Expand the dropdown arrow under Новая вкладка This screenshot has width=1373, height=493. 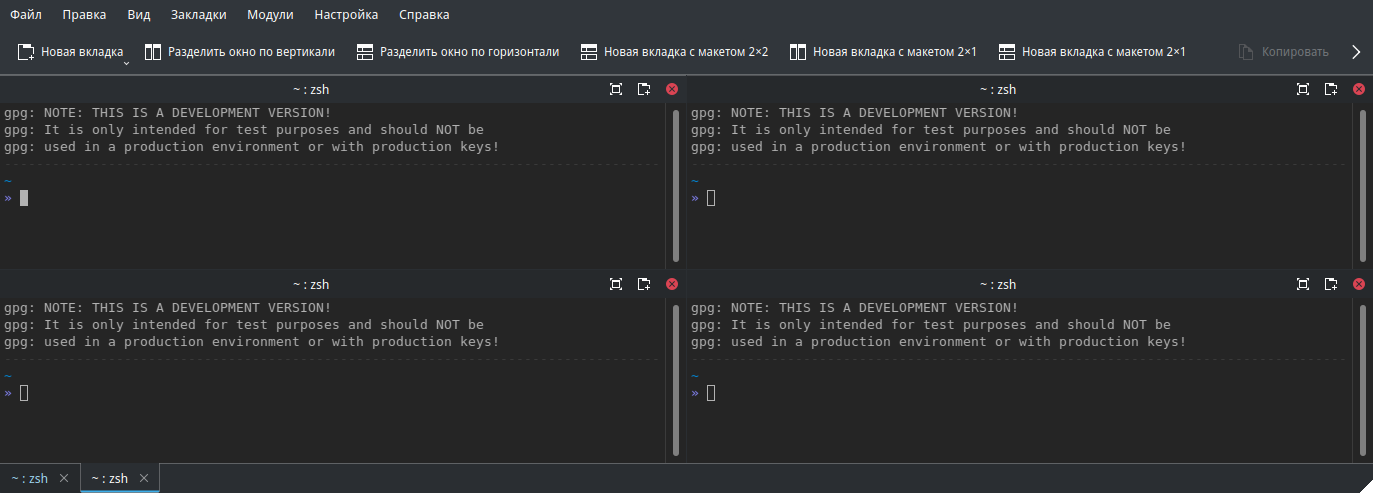(x=127, y=64)
